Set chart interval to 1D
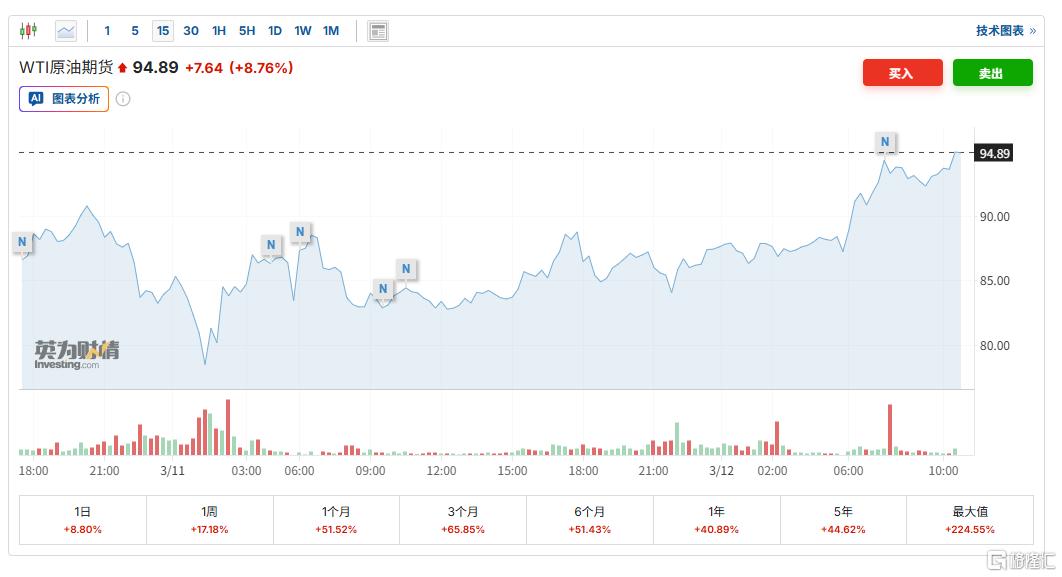 coord(275,31)
